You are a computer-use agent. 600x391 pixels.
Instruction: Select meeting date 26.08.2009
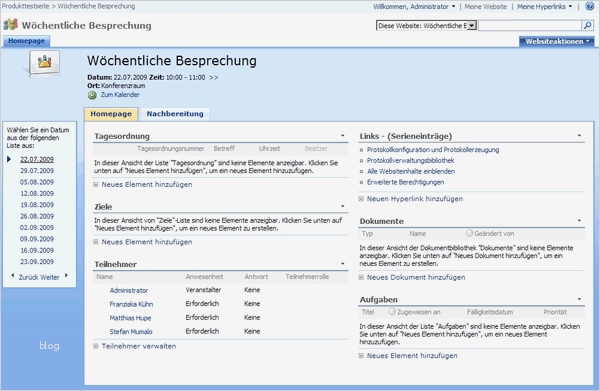click(37, 216)
